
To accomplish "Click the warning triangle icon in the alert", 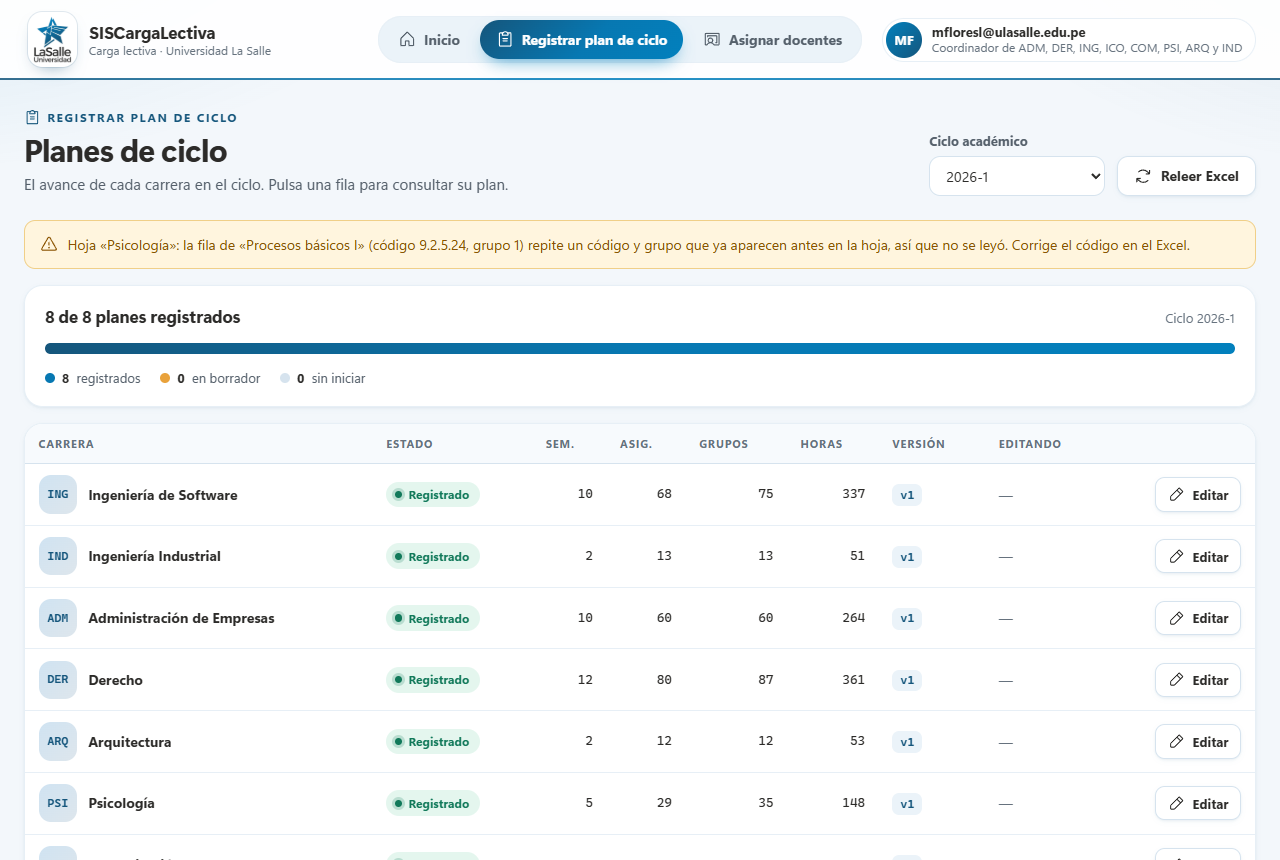I will [x=49, y=245].
